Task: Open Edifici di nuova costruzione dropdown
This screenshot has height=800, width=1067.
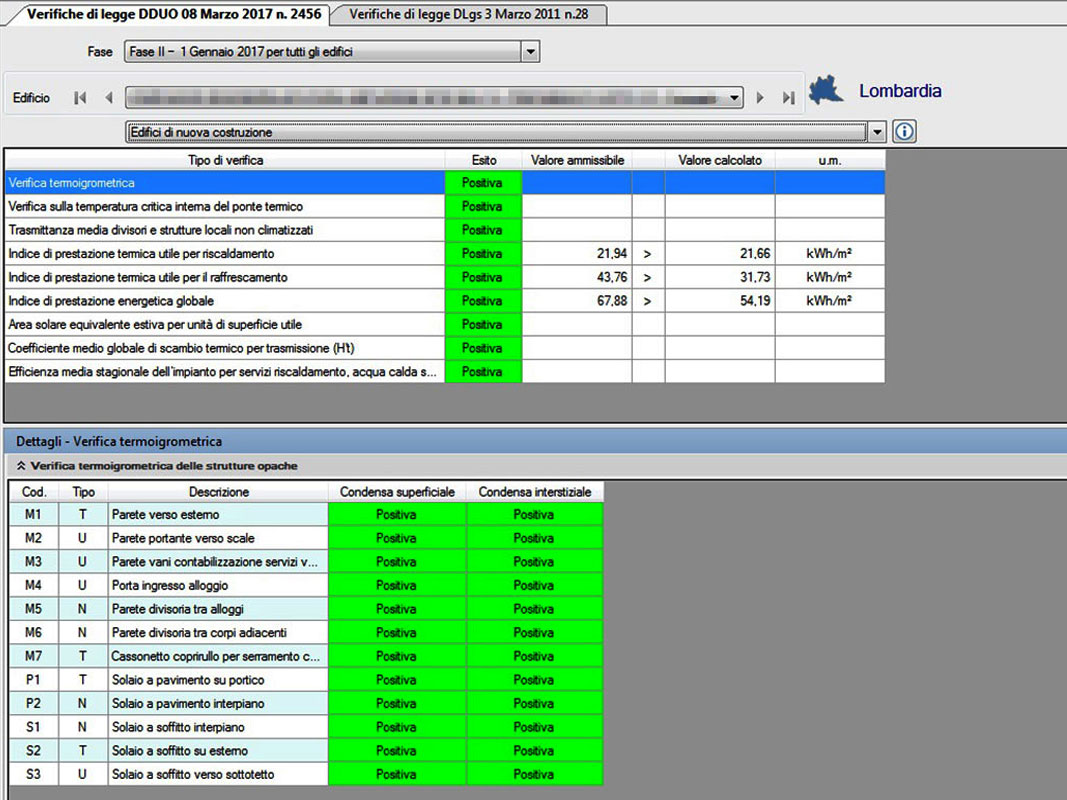Action: [877, 132]
